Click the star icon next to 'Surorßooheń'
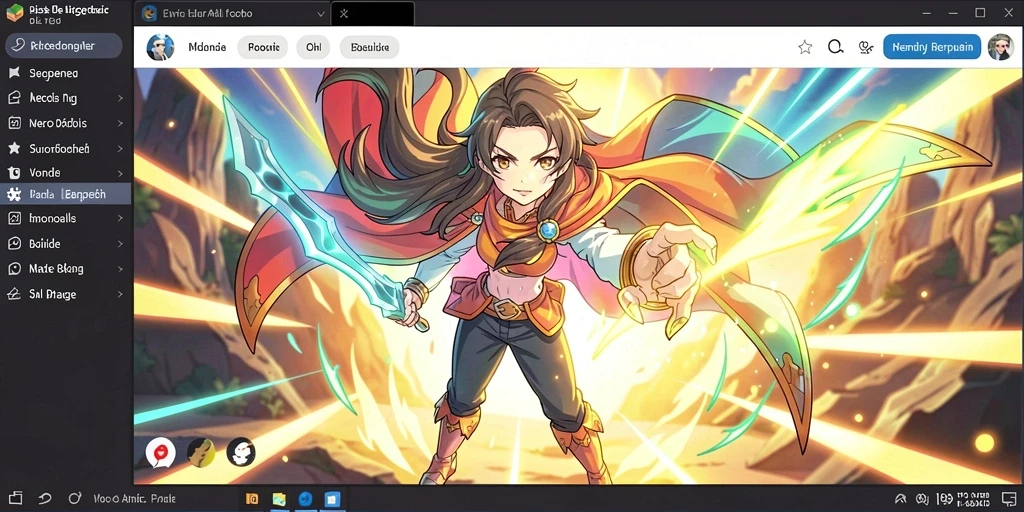This screenshot has height=512, width=1024. [x=14, y=148]
